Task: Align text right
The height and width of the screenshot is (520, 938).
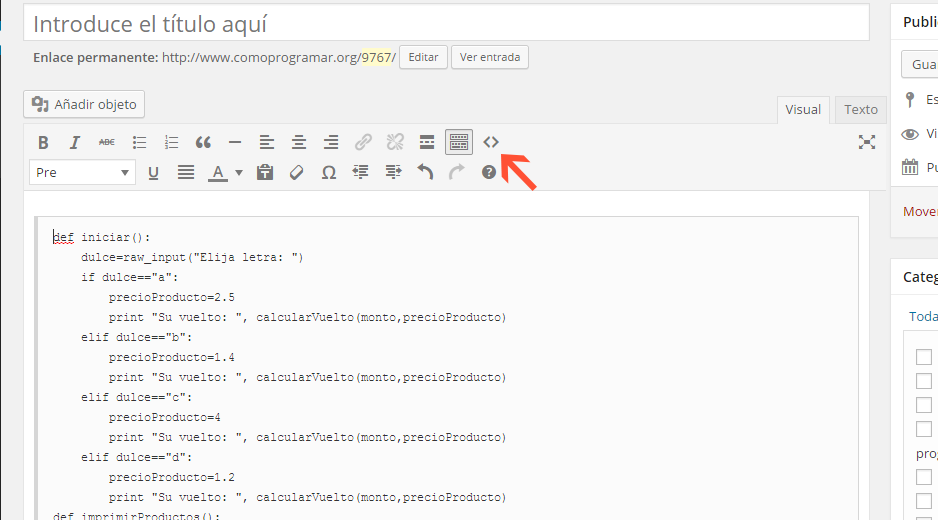Action: coord(331,142)
